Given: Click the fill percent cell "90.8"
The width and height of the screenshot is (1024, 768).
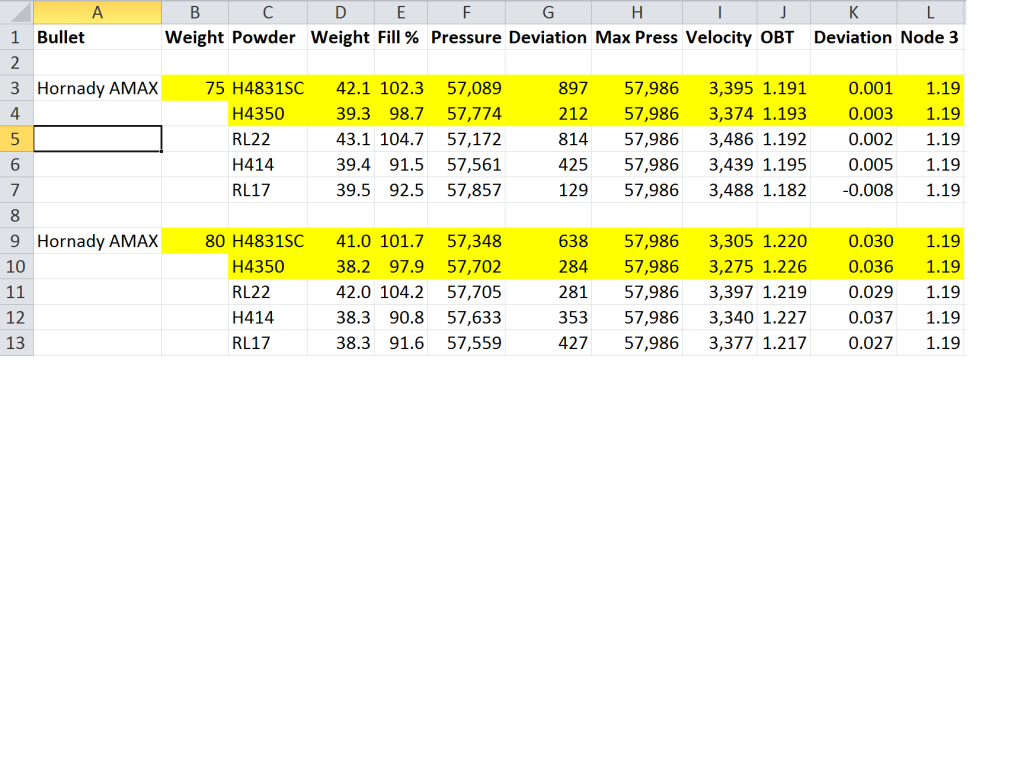Looking at the screenshot, I should (x=401, y=317).
